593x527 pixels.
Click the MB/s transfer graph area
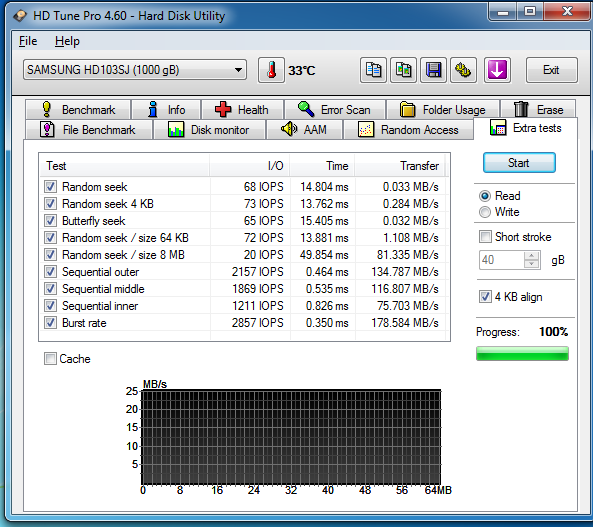tap(291, 437)
